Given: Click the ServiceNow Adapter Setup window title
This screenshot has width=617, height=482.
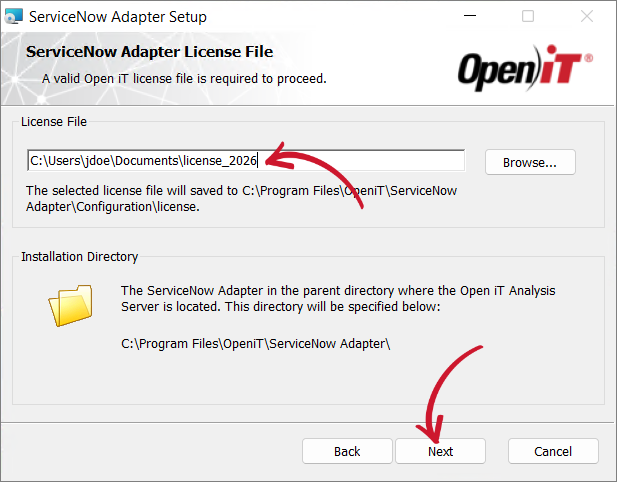Looking at the screenshot, I should [x=118, y=17].
